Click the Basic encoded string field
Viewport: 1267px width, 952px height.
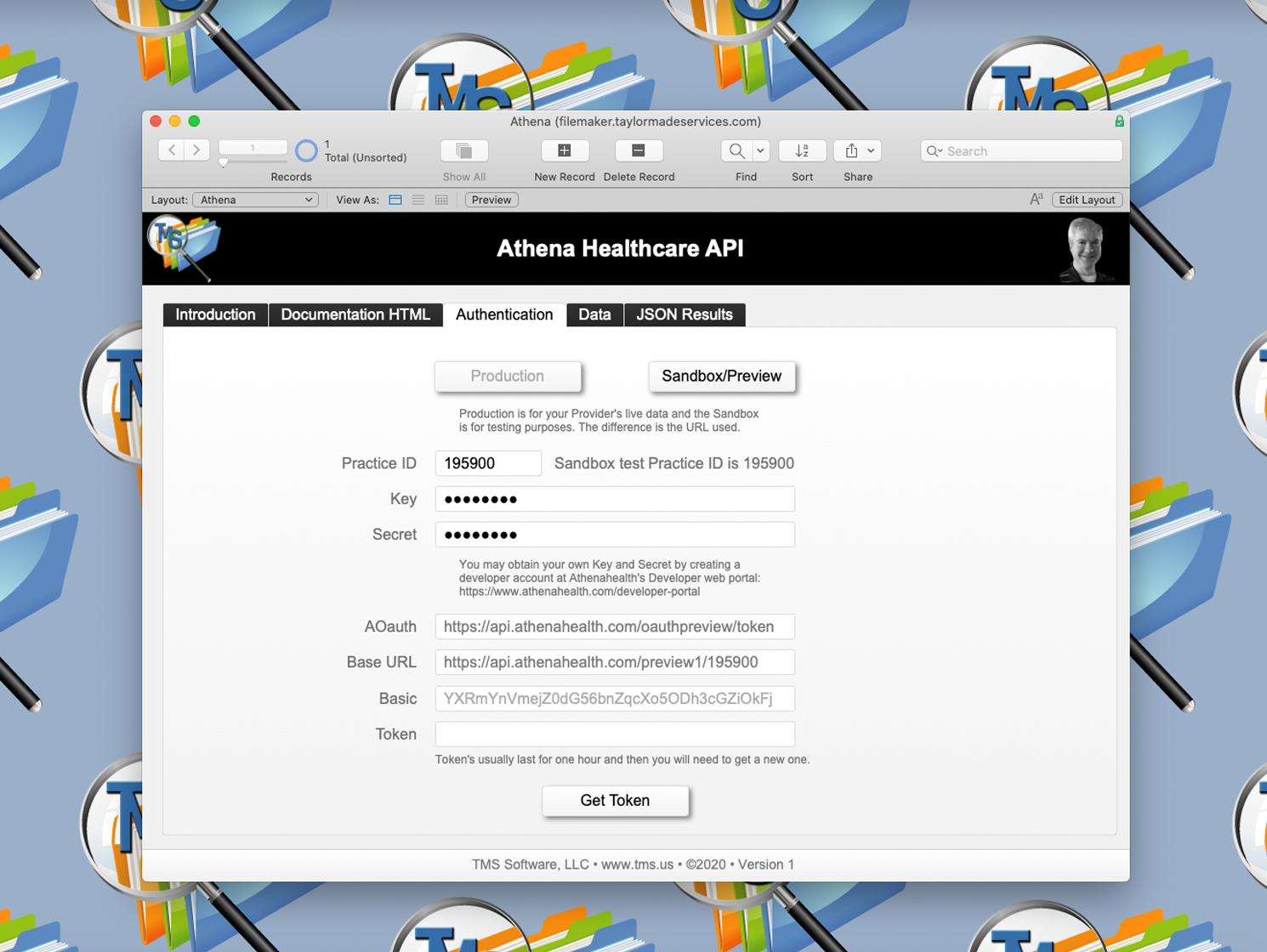click(615, 699)
